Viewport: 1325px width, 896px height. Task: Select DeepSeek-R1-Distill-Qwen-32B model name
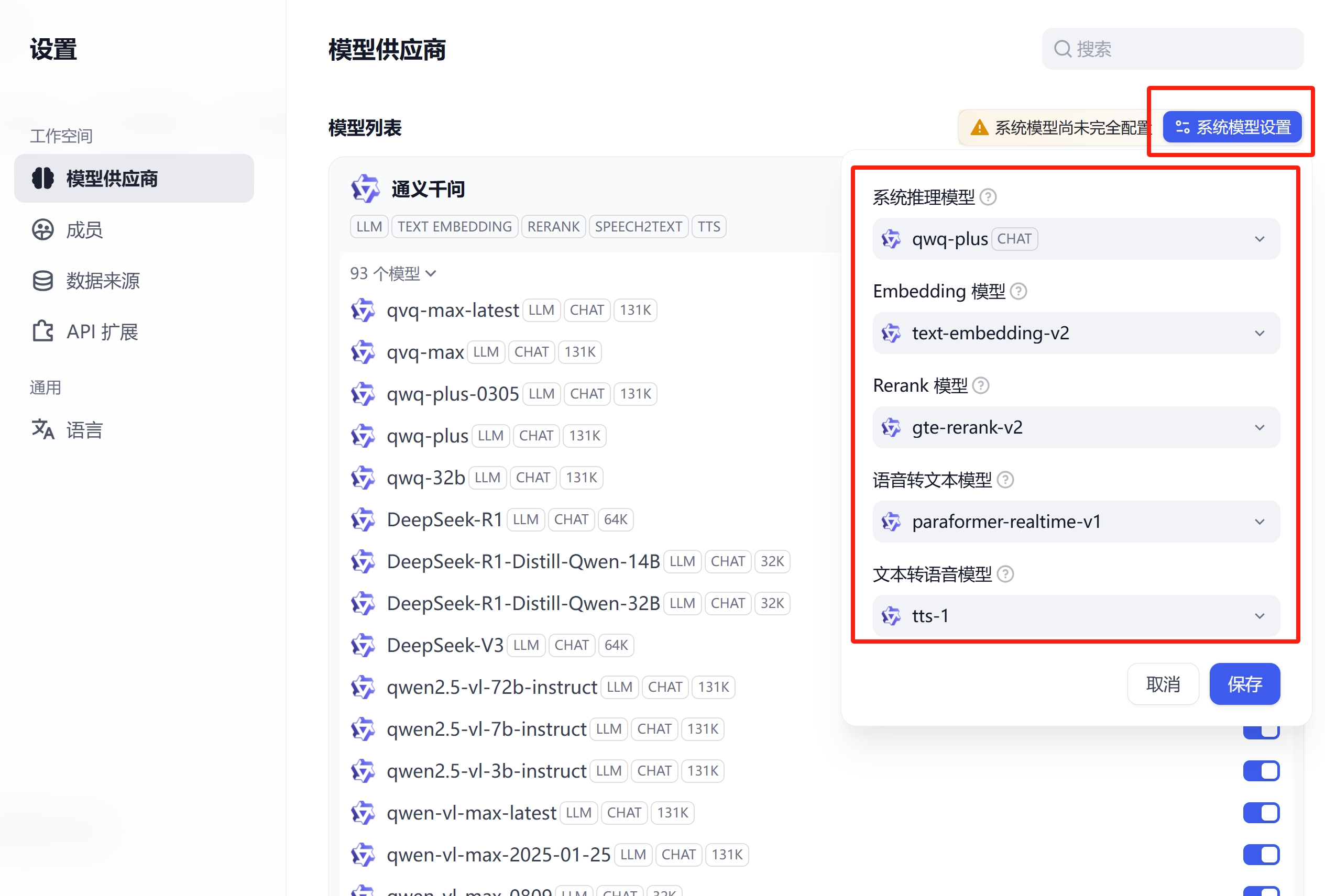point(523,604)
